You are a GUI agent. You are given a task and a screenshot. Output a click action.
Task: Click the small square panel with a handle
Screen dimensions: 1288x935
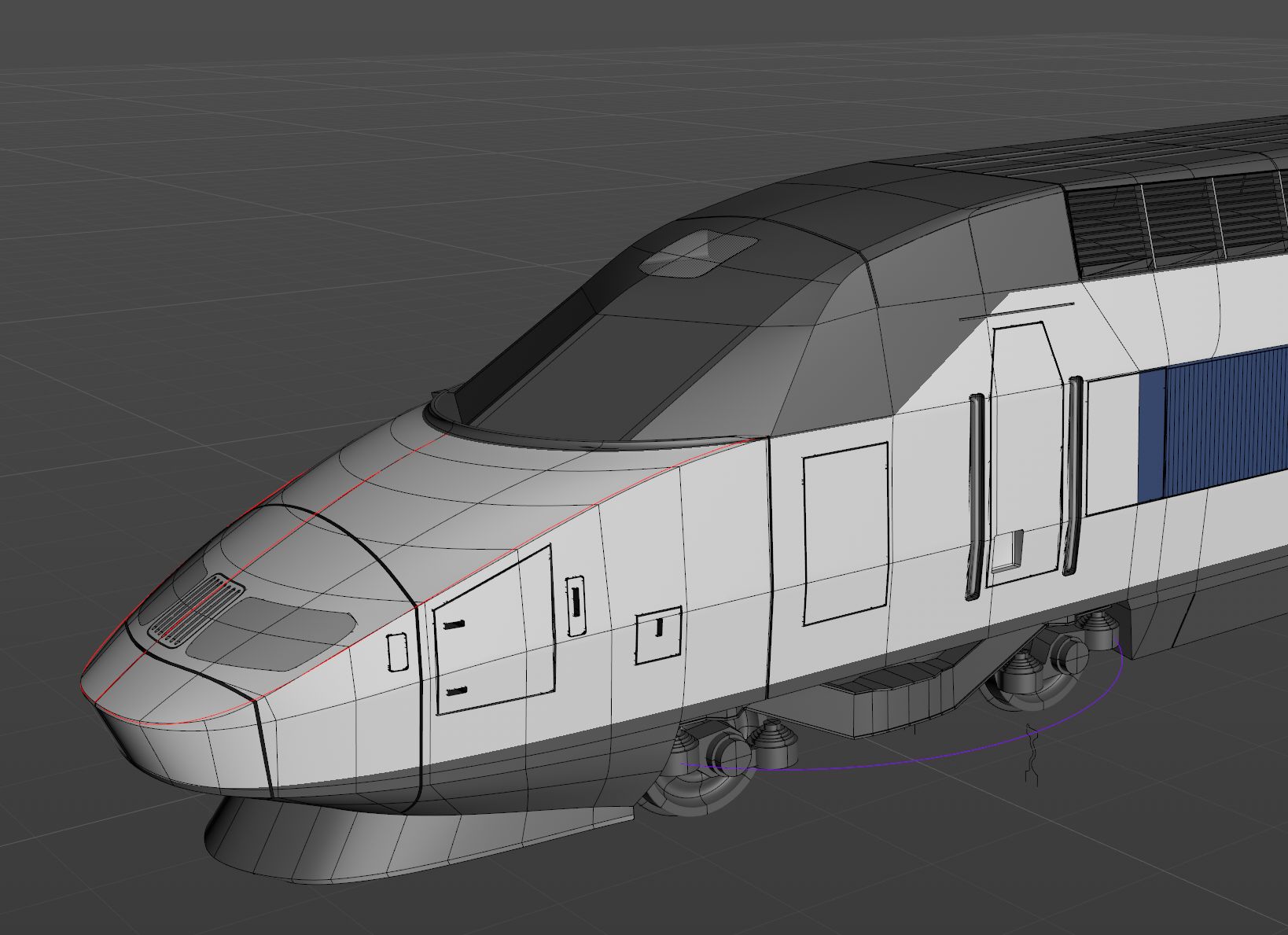click(x=659, y=635)
